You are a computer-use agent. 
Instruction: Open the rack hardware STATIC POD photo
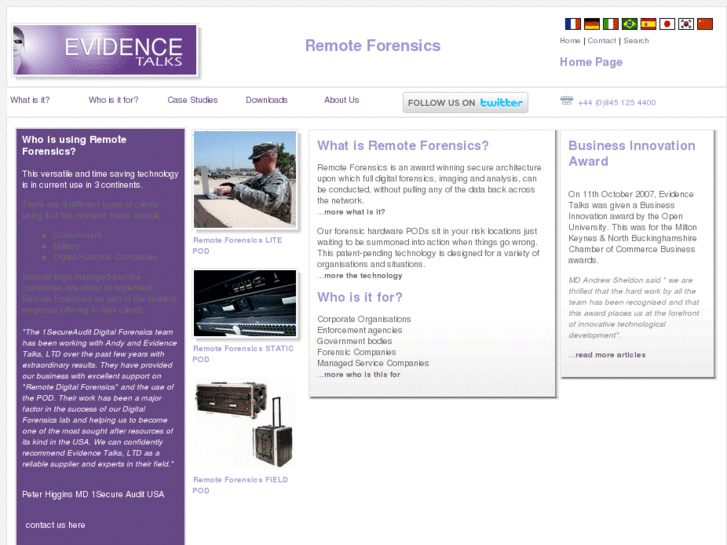pos(245,303)
